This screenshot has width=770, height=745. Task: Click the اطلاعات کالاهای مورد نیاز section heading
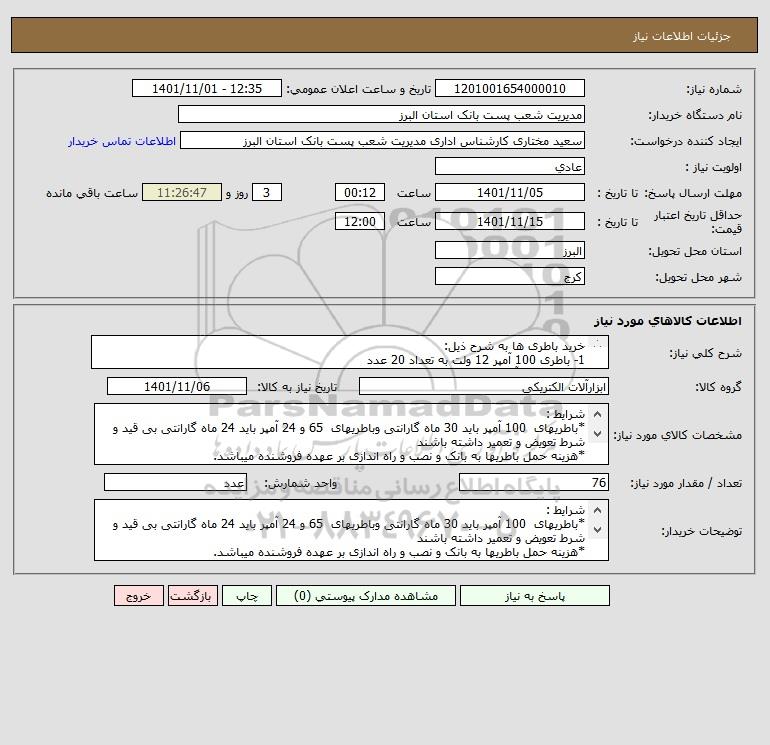668,321
